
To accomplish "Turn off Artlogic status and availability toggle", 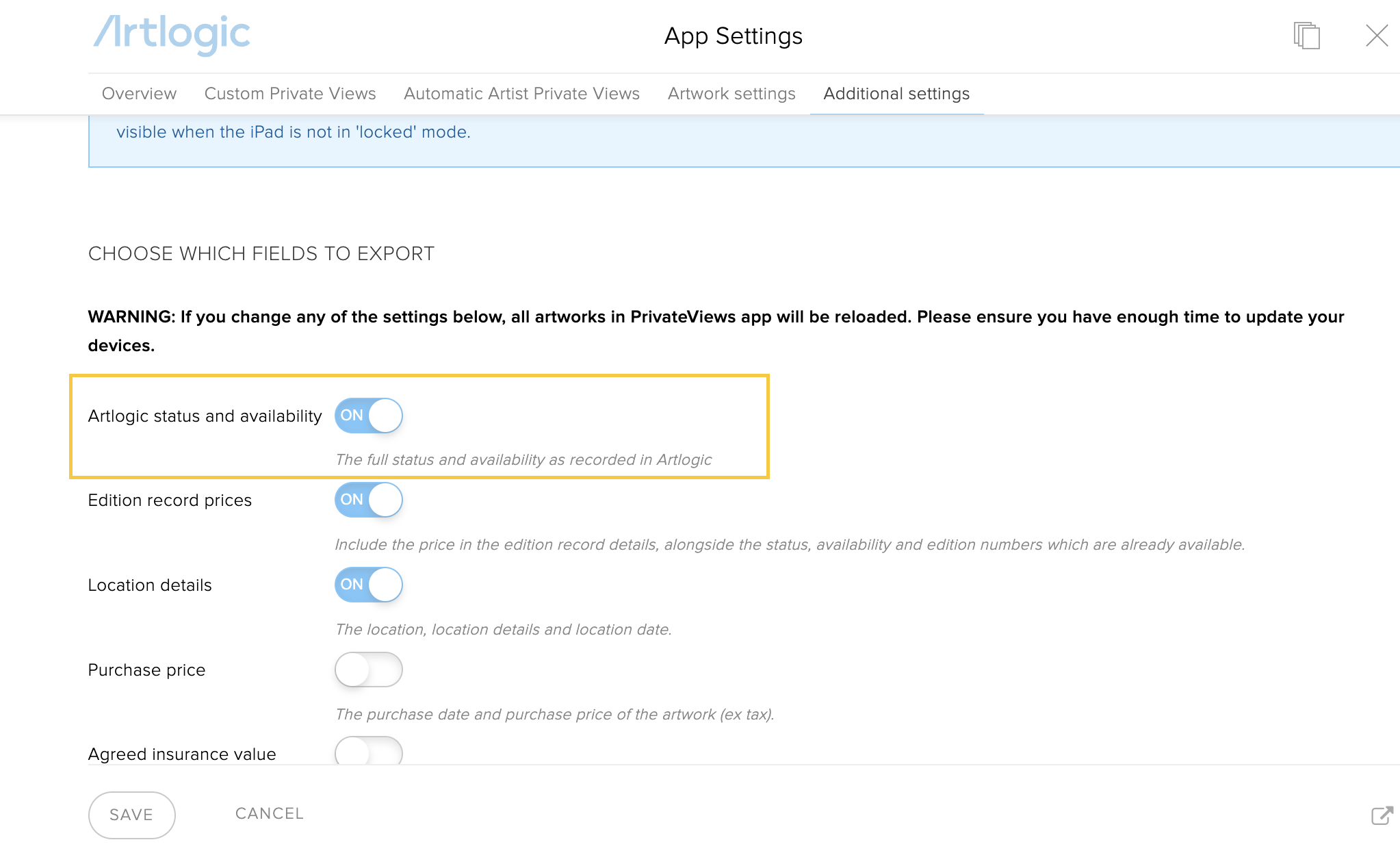I will tap(369, 416).
